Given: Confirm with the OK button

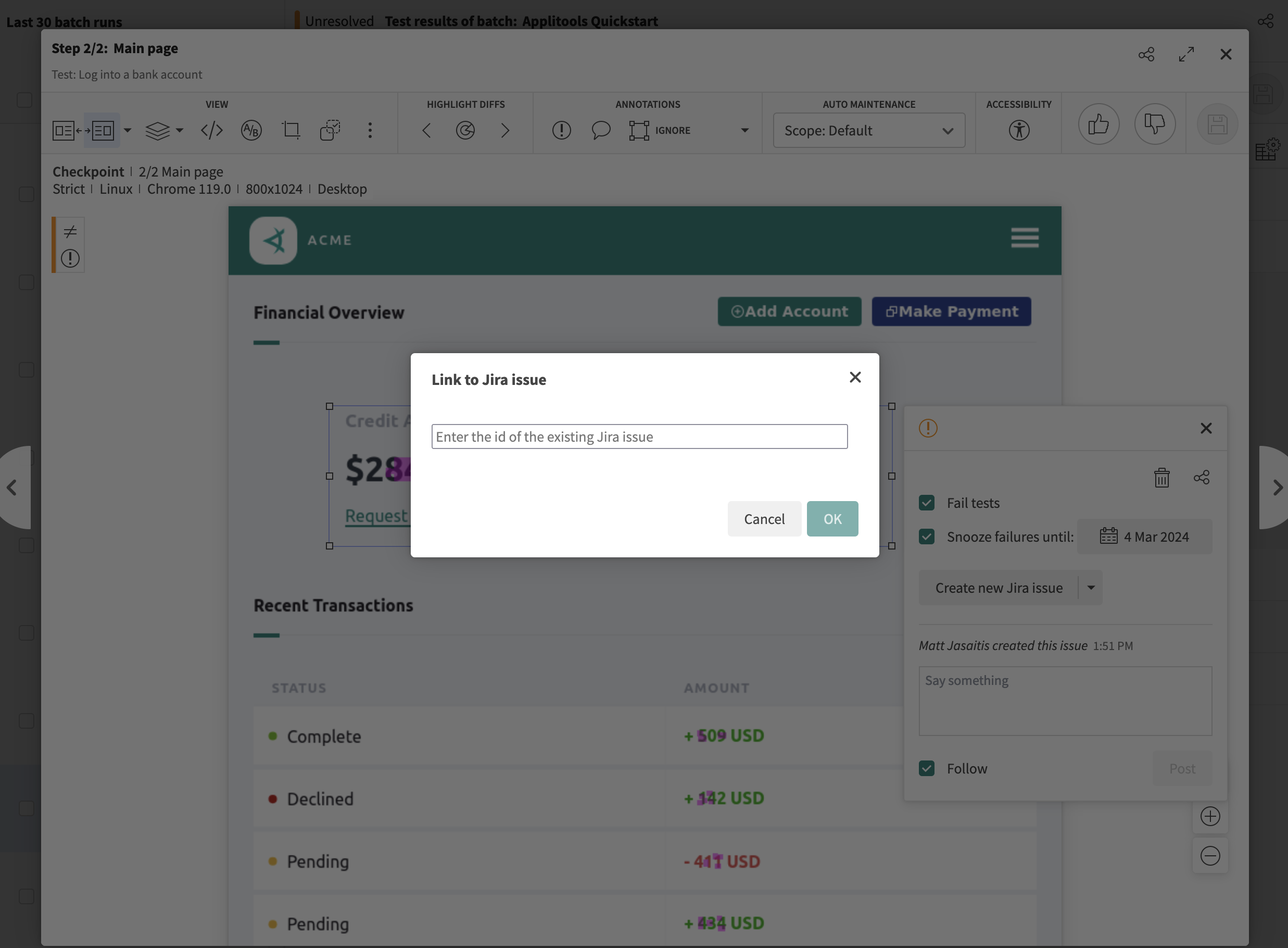Looking at the screenshot, I should pyautogui.click(x=831, y=519).
